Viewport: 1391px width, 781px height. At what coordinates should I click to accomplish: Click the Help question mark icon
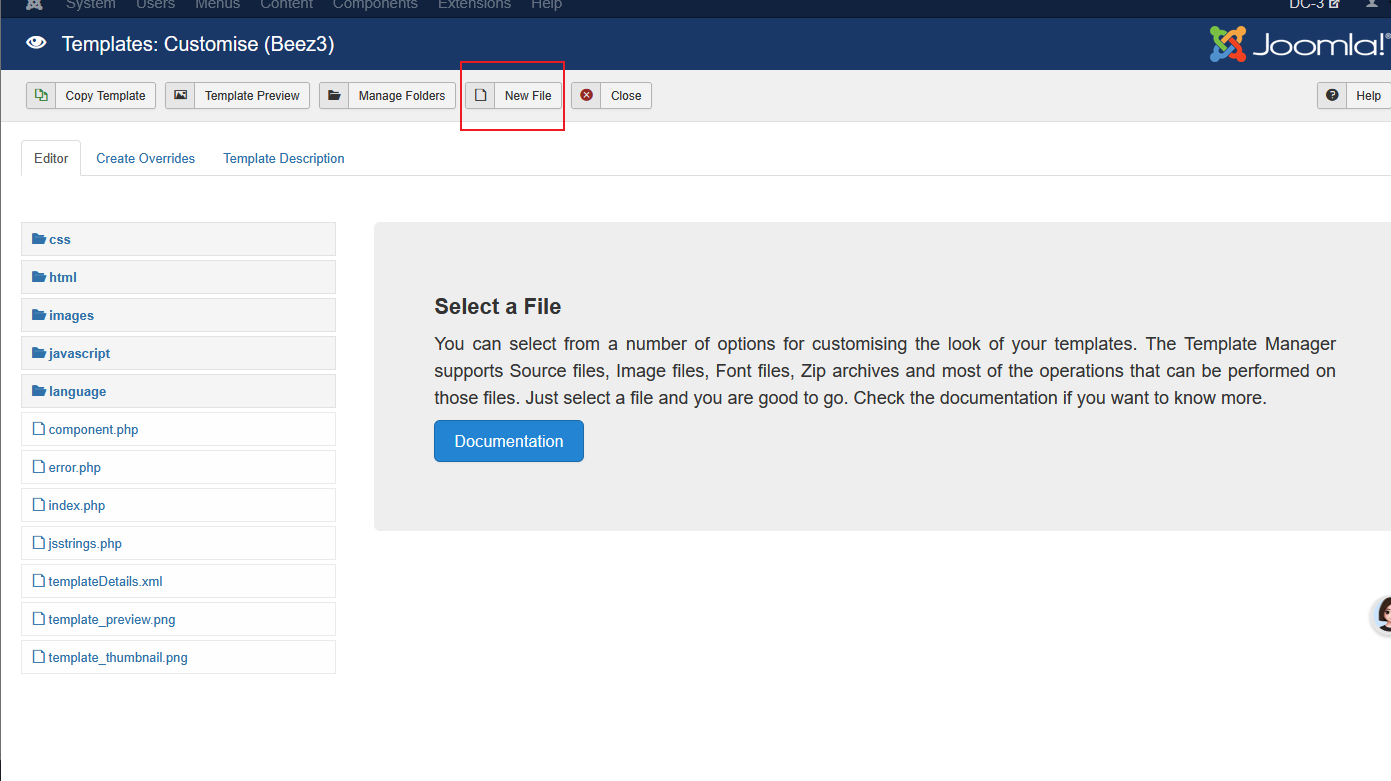tap(1332, 96)
